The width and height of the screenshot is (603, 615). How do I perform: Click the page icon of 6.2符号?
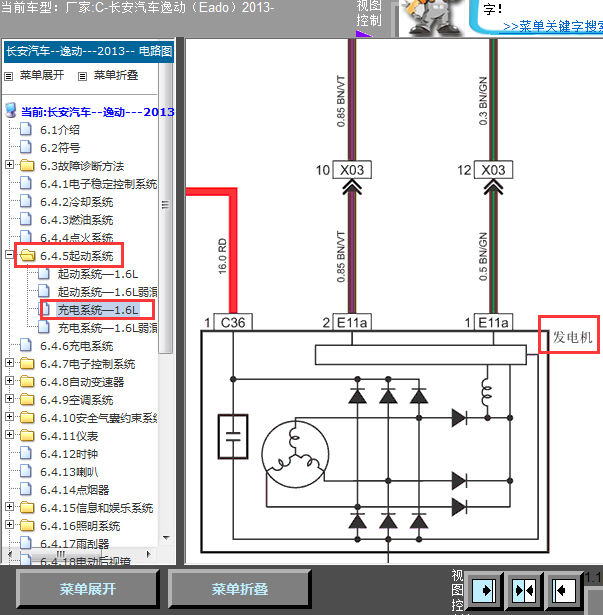tap(26, 147)
